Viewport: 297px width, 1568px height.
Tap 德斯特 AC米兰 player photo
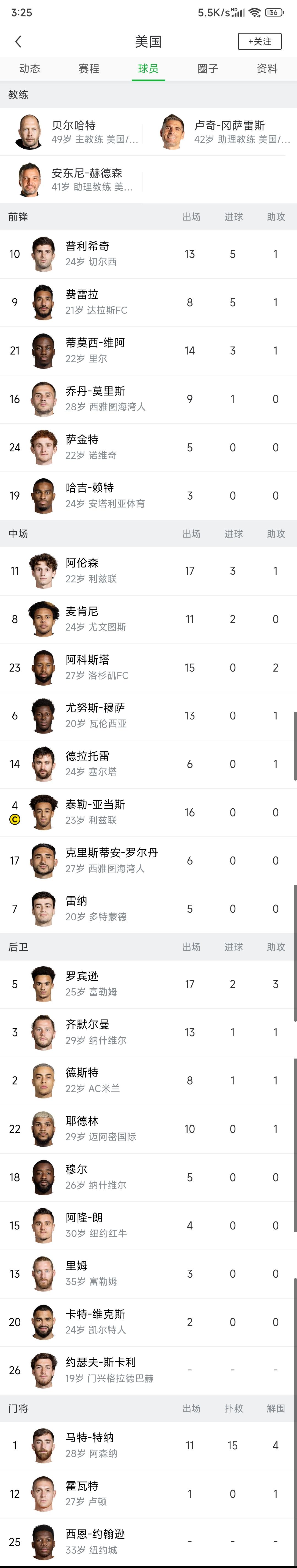click(x=44, y=1081)
